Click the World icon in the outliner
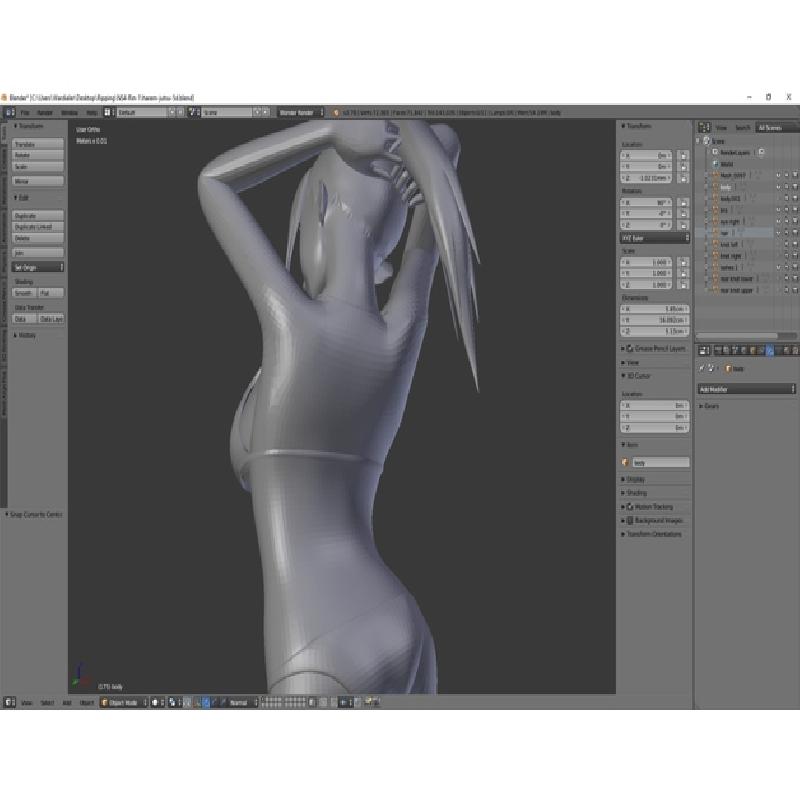 [x=715, y=164]
